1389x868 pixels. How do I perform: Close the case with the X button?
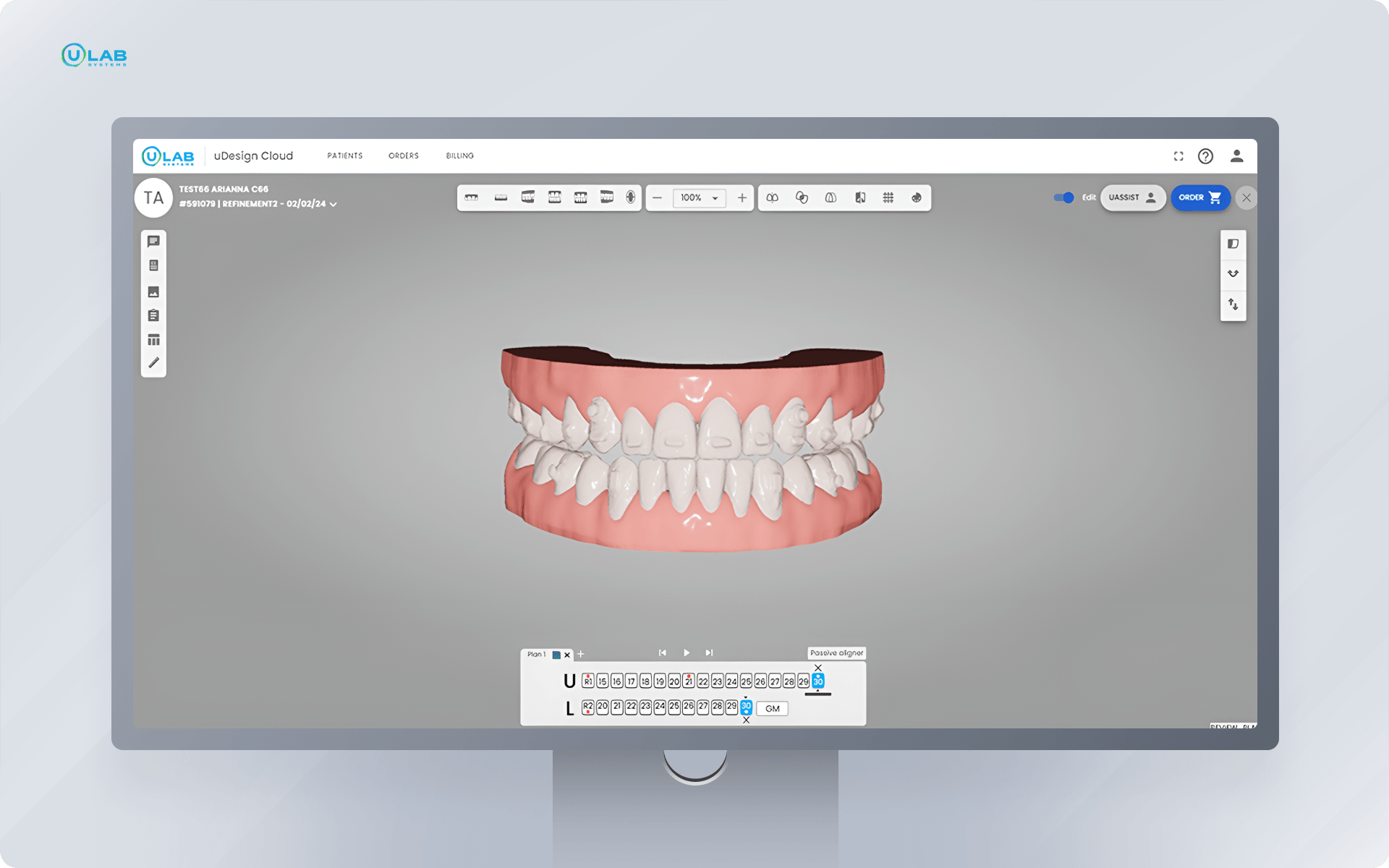pyautogui.click(x=1246, y=197)
